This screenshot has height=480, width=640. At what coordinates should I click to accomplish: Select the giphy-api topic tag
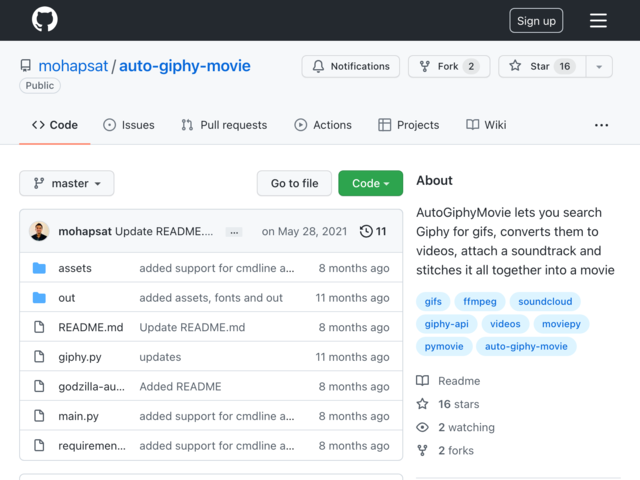pyautogui.click(x=447, y=324)
